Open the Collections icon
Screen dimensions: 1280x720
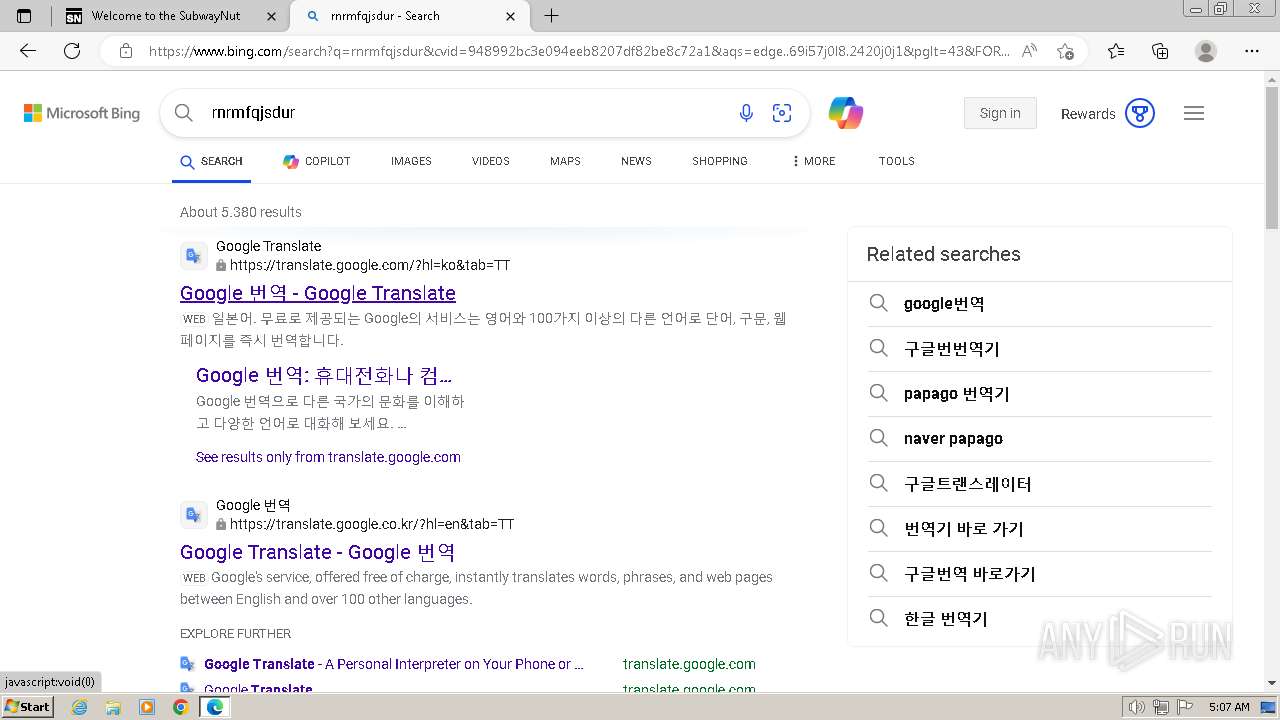(1160, 51)
